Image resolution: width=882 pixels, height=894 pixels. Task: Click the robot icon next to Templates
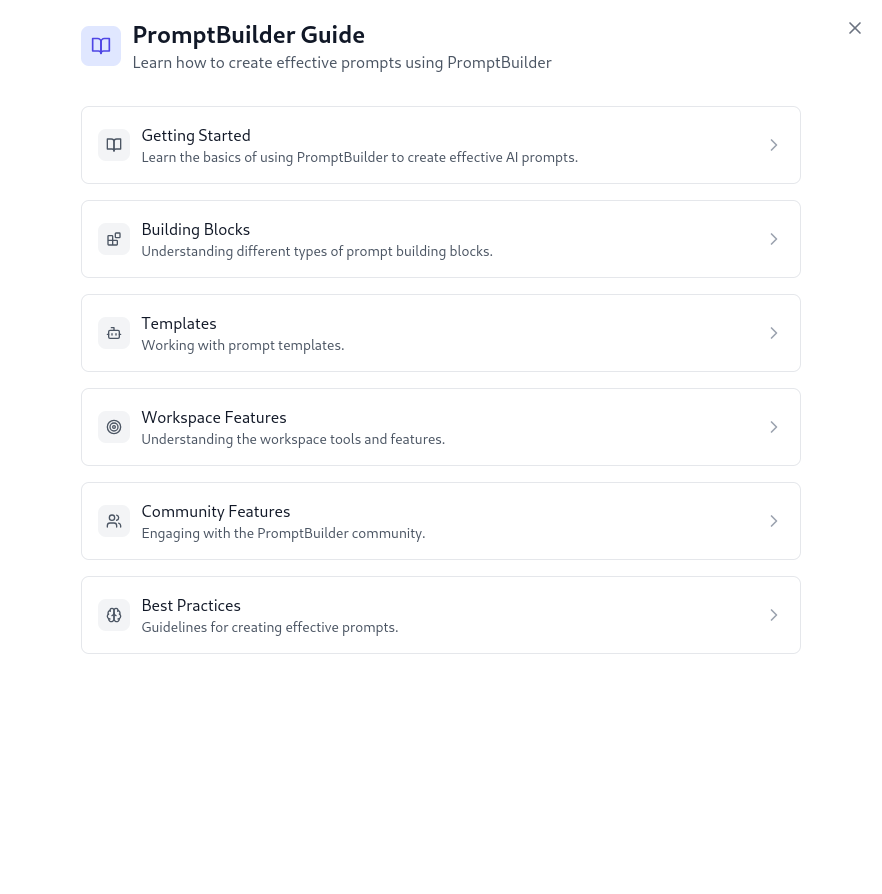(114, 333)
